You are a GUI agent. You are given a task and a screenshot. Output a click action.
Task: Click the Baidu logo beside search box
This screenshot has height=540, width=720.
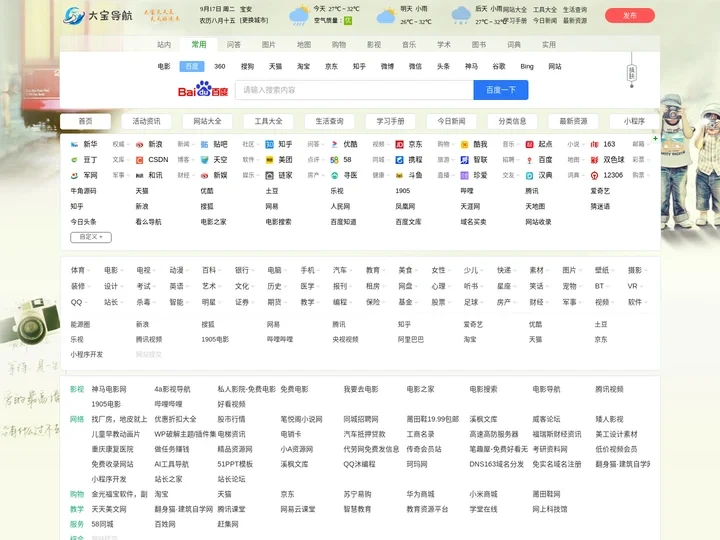(x=203, y=90)
